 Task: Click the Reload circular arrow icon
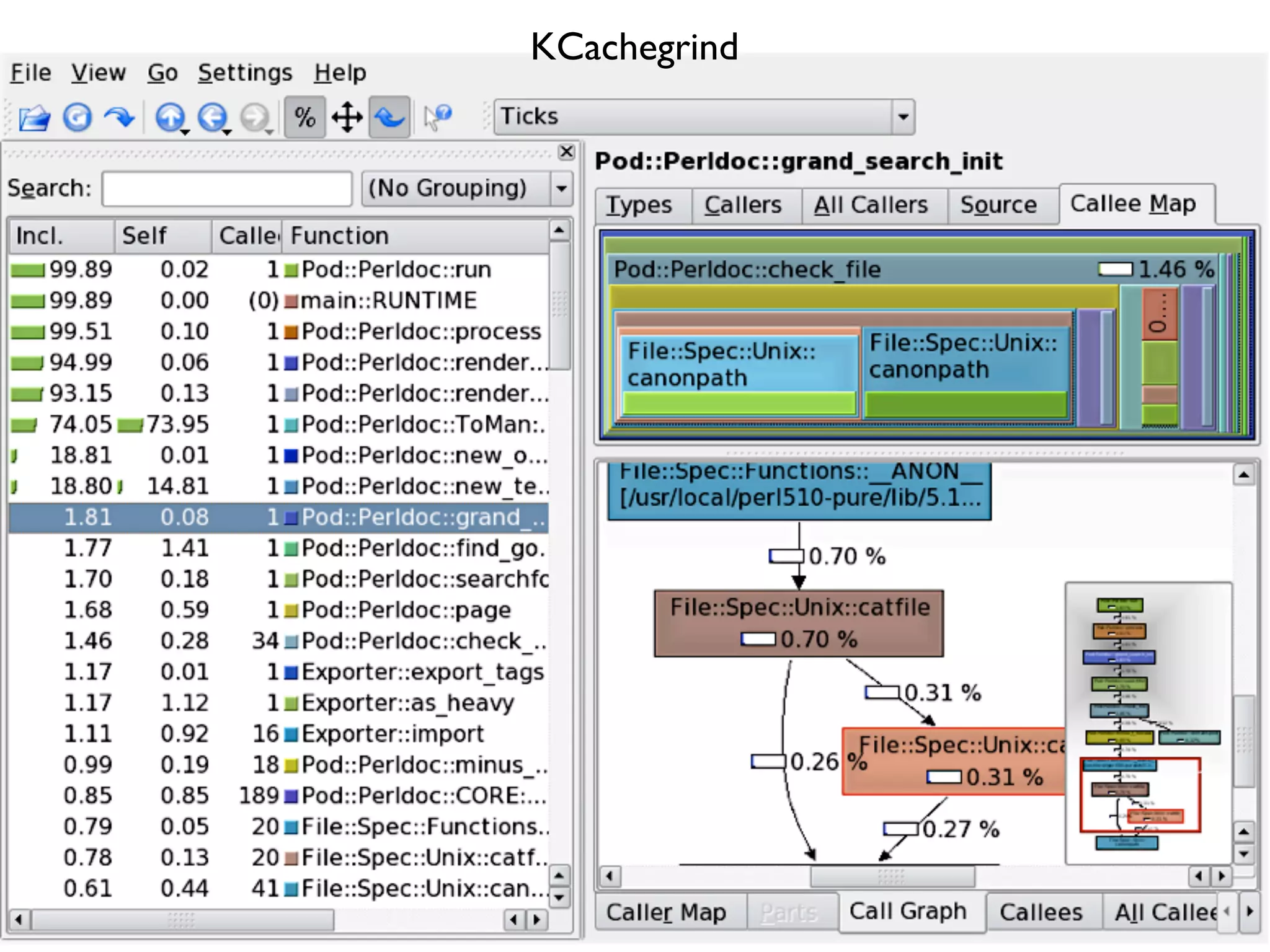point(77,117)
